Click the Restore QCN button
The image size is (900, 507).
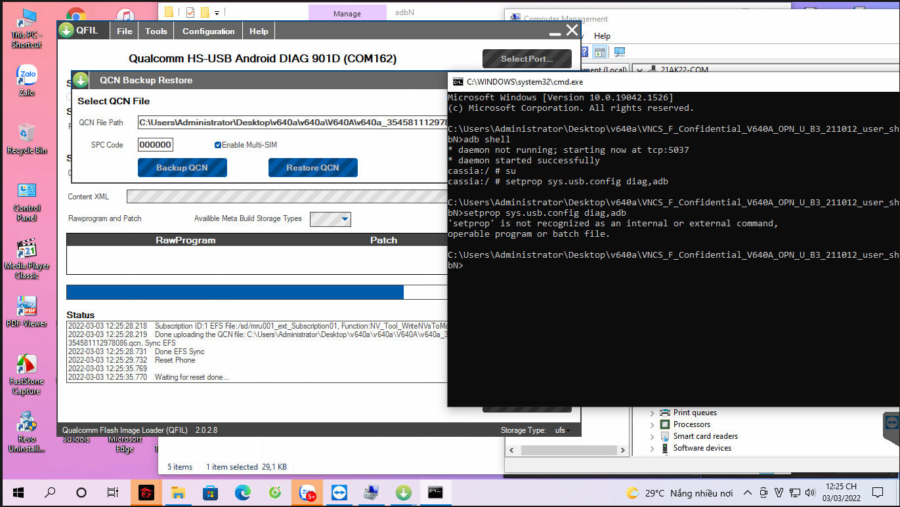pyautogui.click(x=313, y=168)
